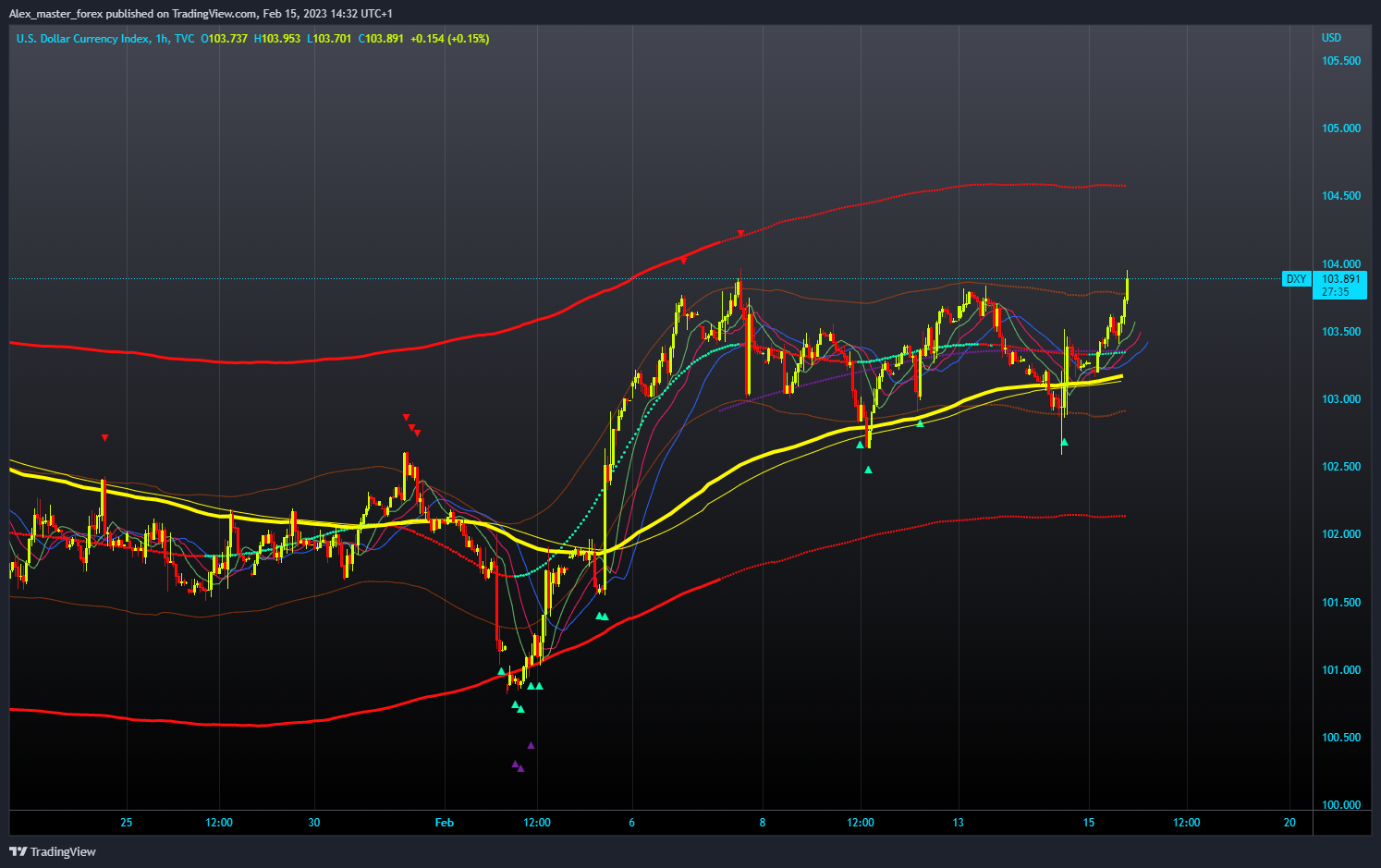Click the Feb label on time axis
Screen dimensions: 1381x868
445,823
